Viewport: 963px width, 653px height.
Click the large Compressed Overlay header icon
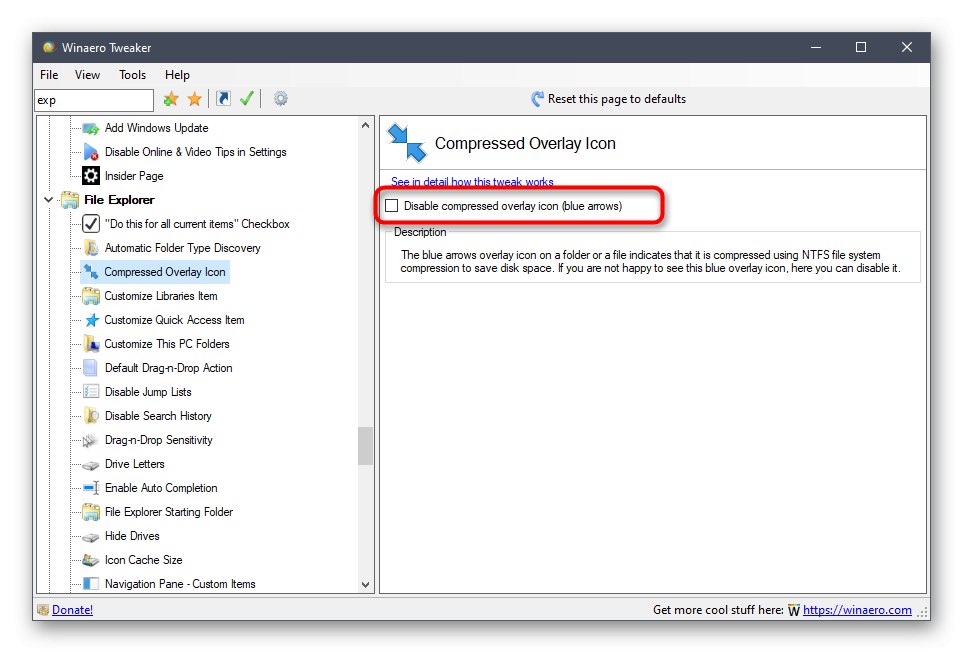point(407,143)
